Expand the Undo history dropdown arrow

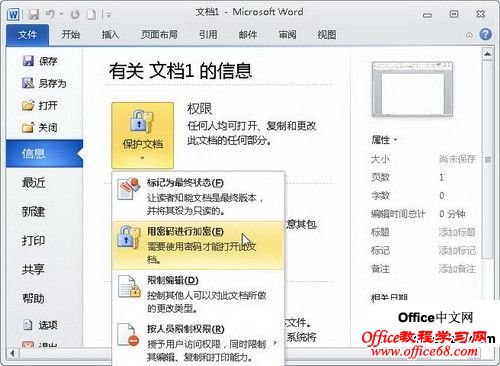coord(61,14)
